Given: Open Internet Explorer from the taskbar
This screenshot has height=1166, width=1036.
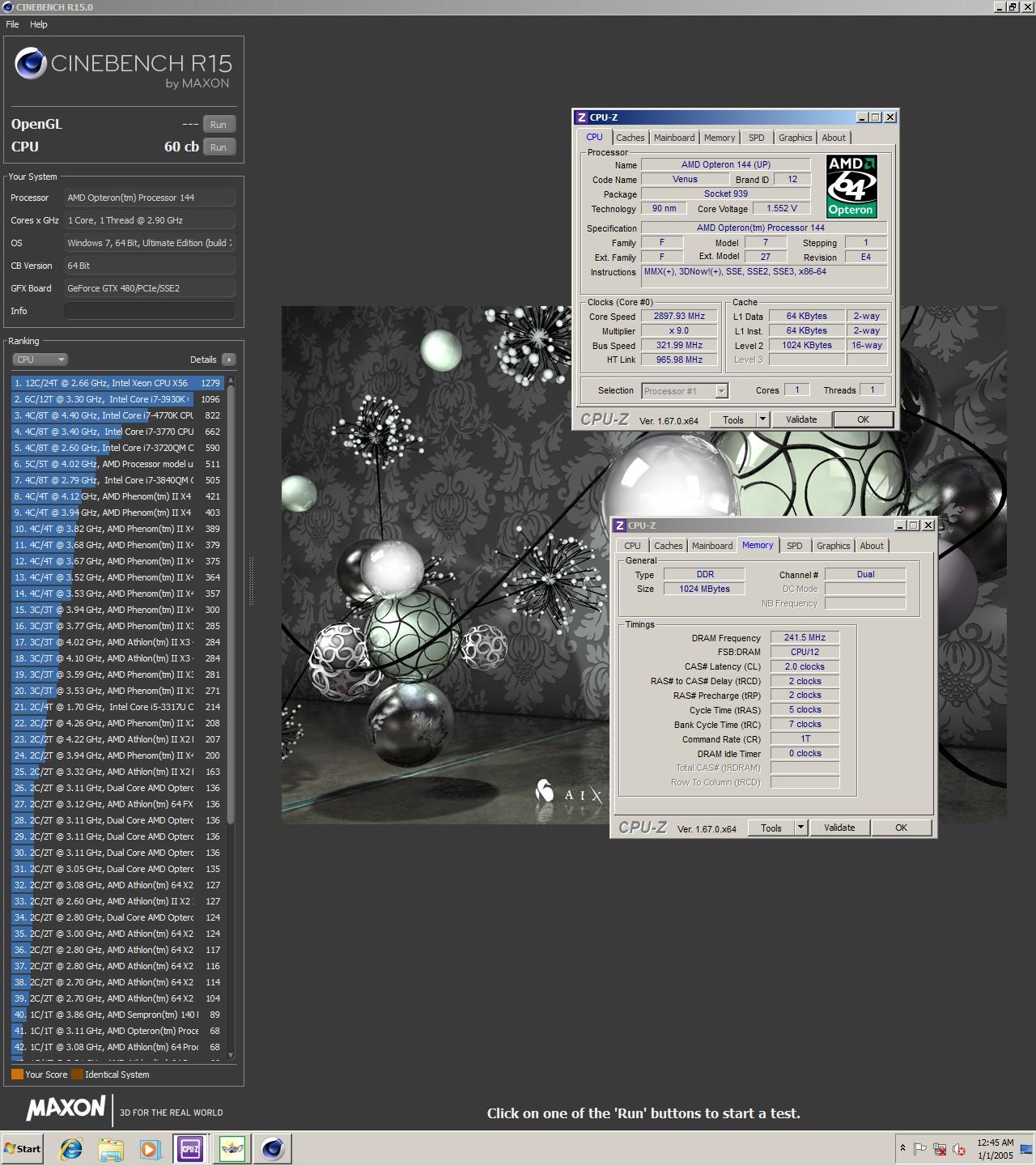Looking at the screenshot, I should (71, 1148).
